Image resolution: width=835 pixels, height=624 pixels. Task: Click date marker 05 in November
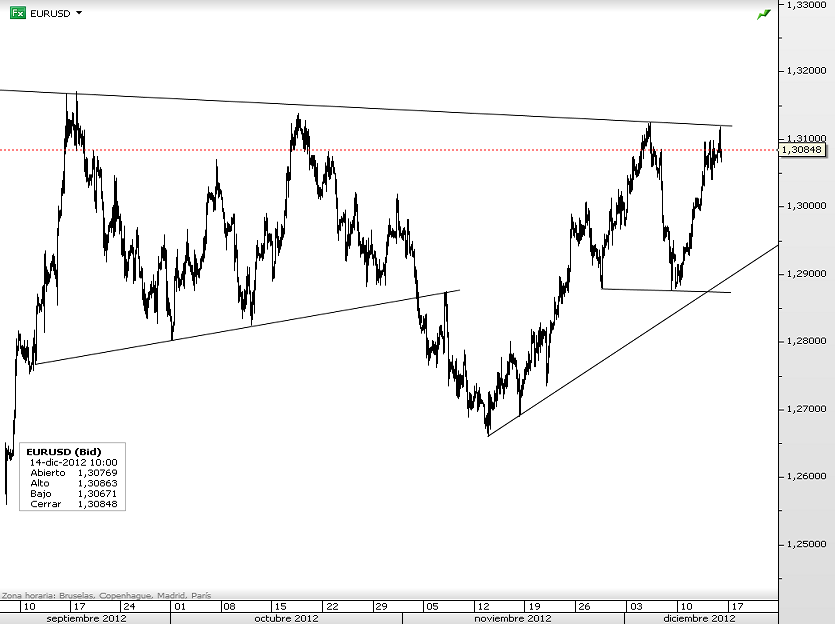point(432,606)
